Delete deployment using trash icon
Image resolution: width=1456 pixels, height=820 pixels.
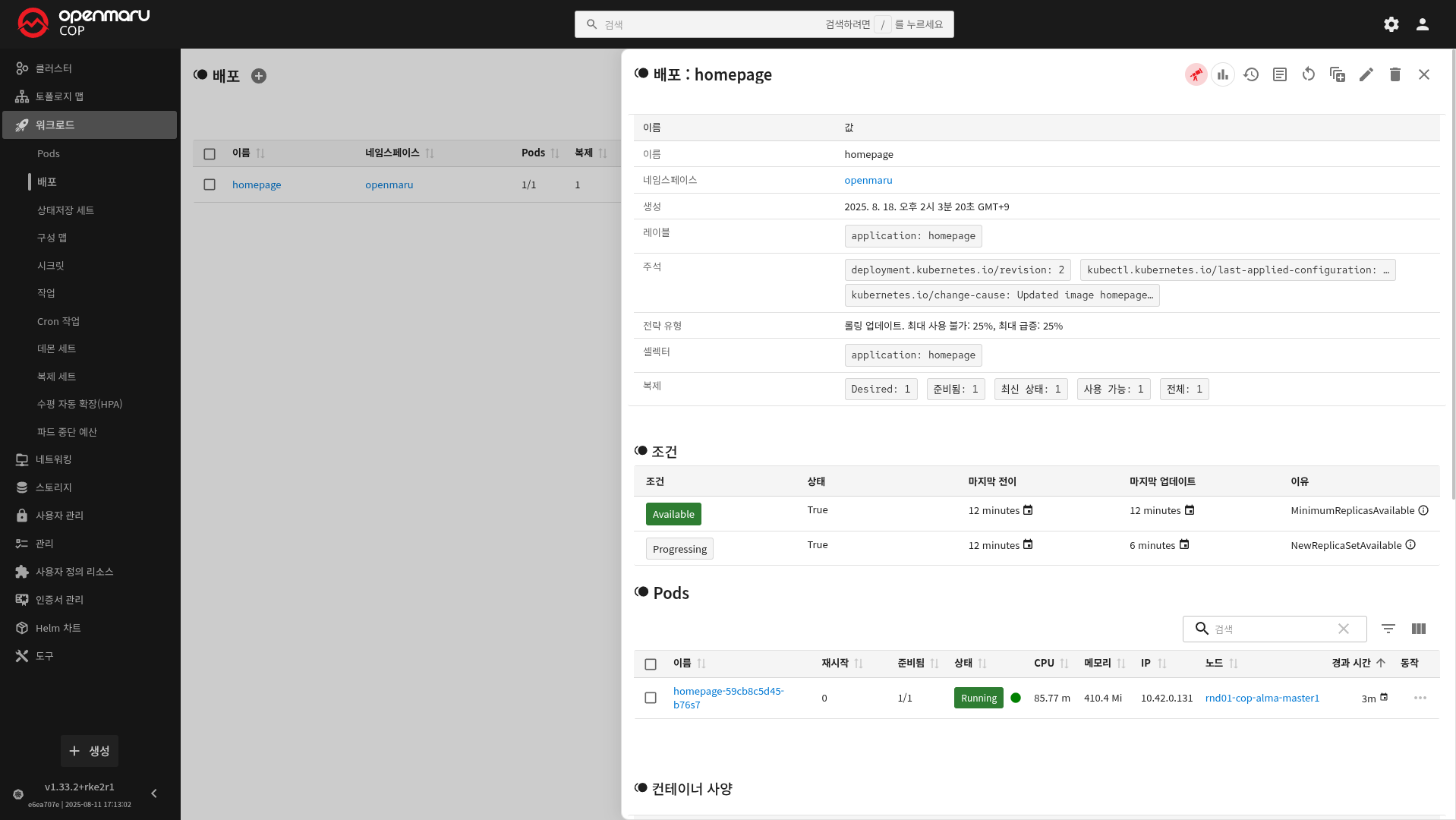point(1395,74)
